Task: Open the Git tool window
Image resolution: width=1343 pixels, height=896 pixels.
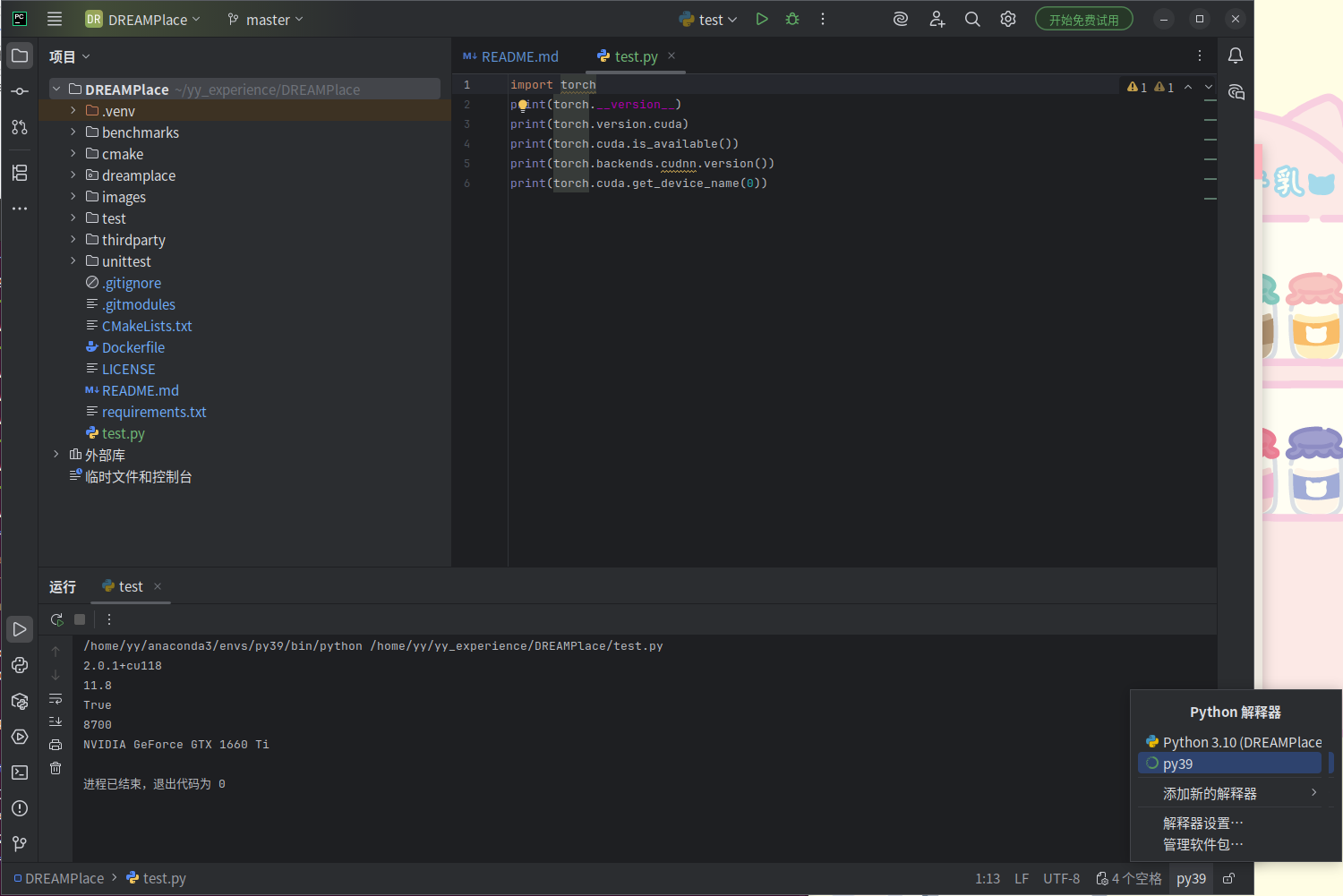Action: click(20, 844)
